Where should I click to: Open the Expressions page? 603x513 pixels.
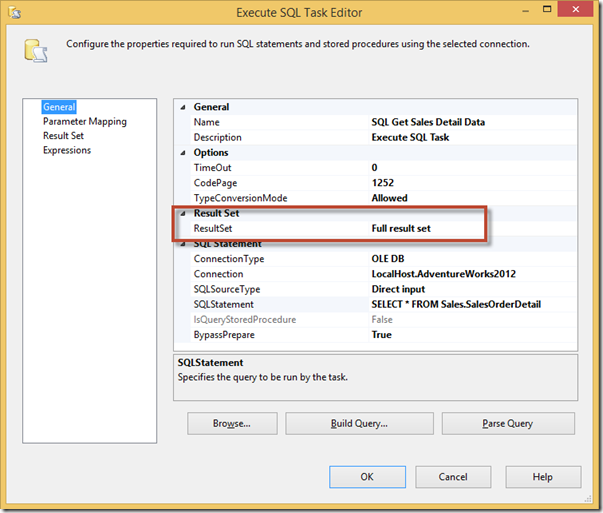click(x=66, y=150)
